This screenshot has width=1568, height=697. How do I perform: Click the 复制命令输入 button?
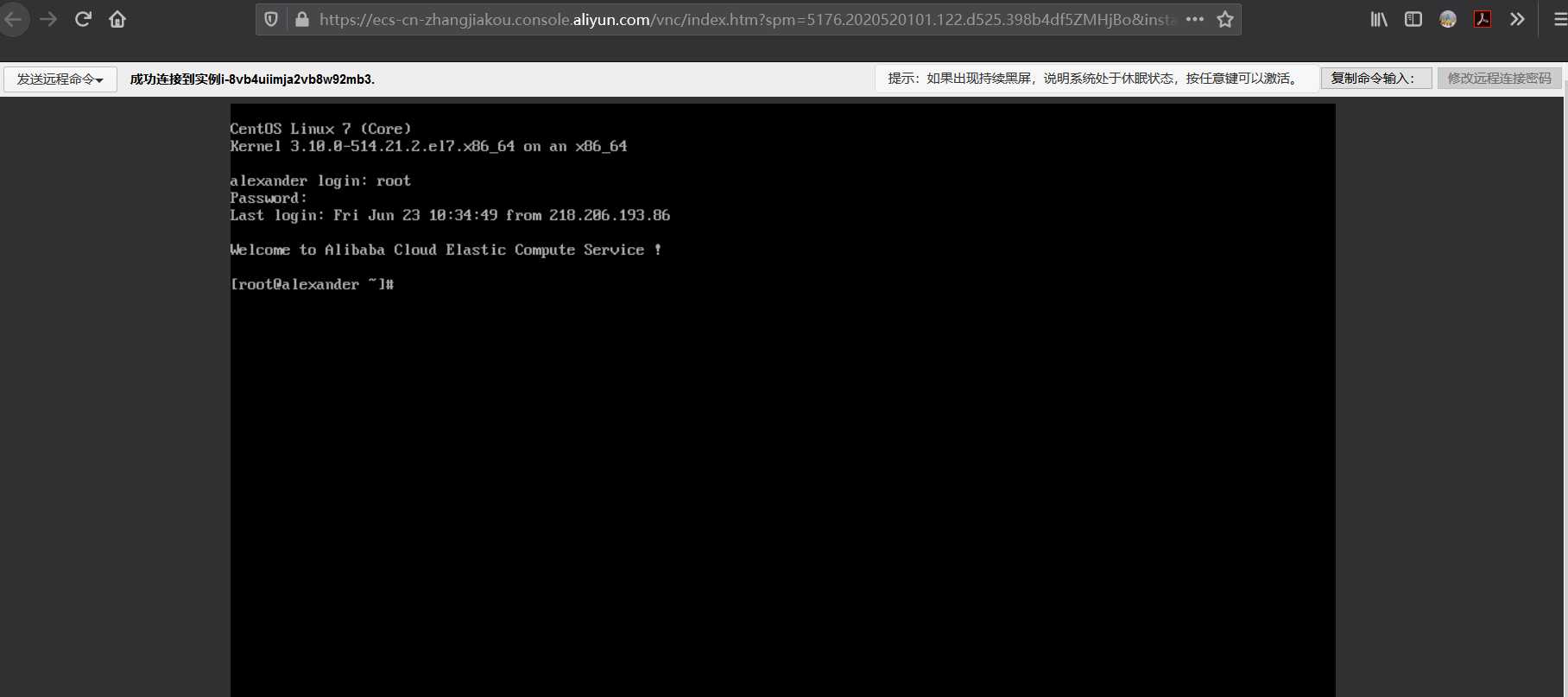1376,78
